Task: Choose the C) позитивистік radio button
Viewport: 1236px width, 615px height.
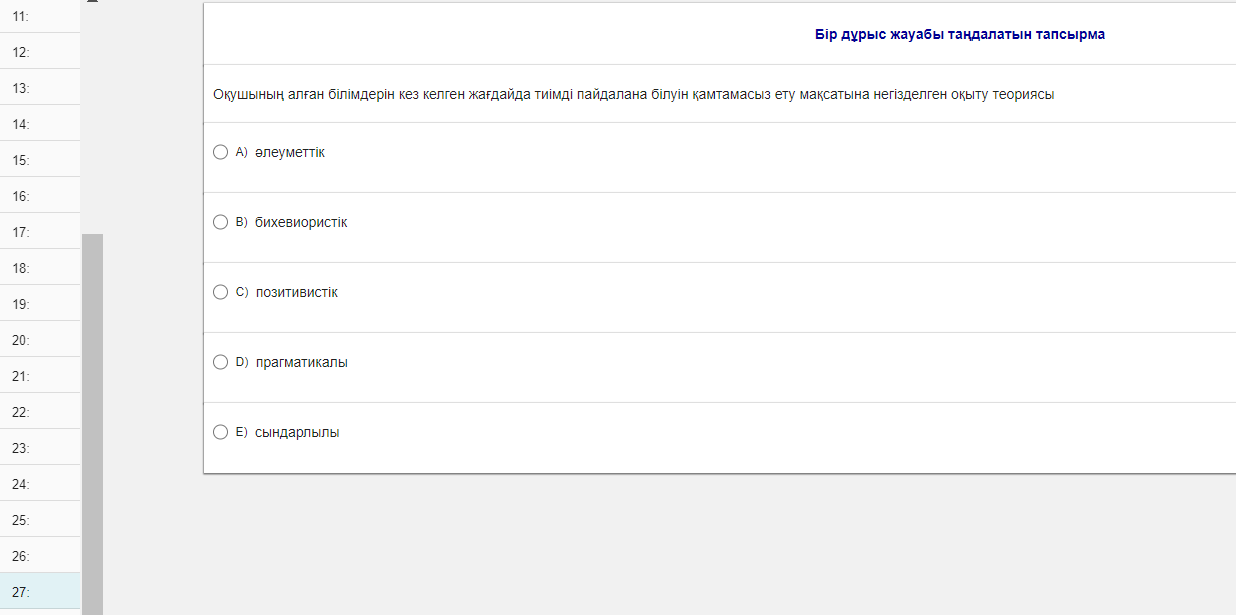Action: click(x=221, y=292)
